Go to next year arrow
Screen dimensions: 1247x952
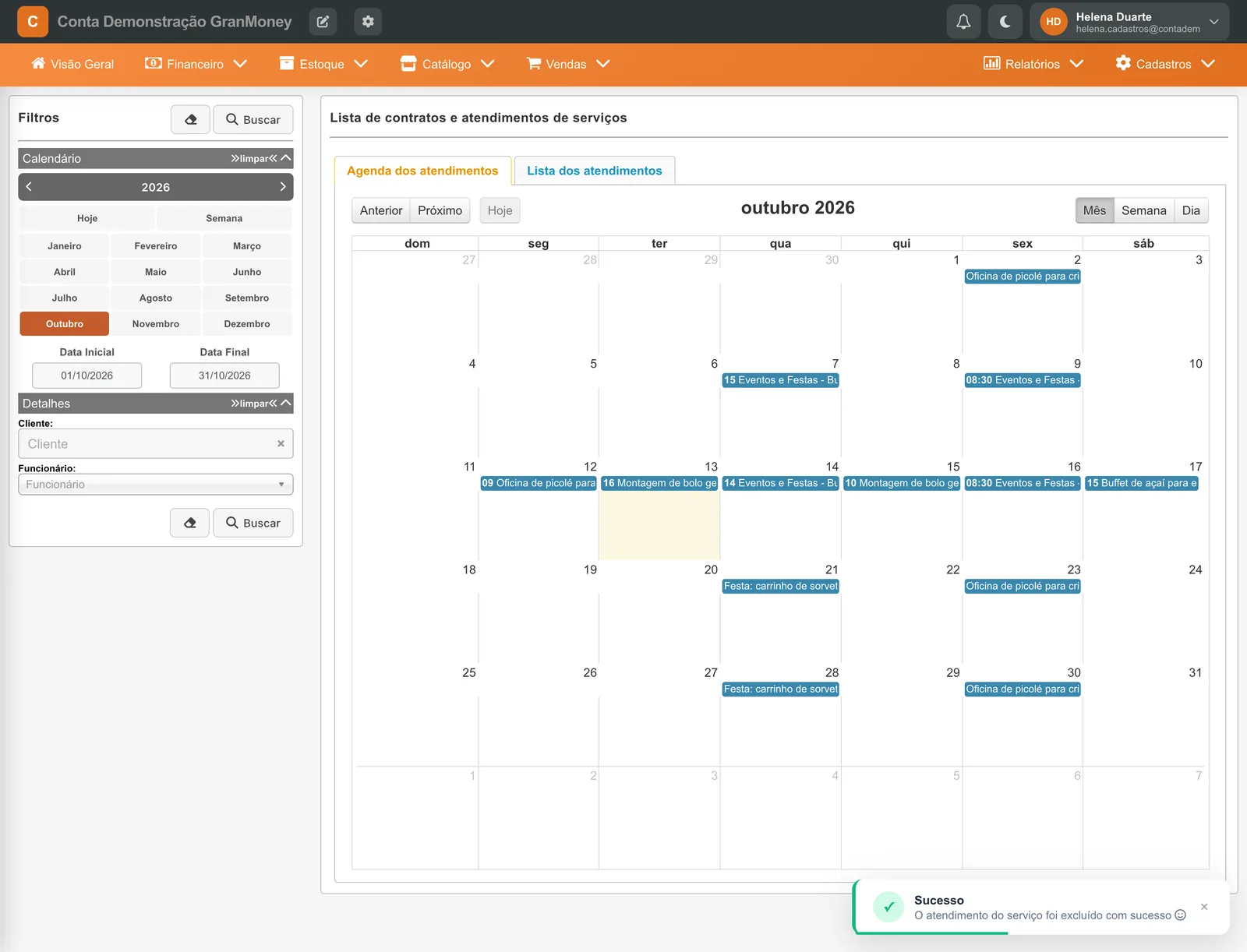coord(283,187)
